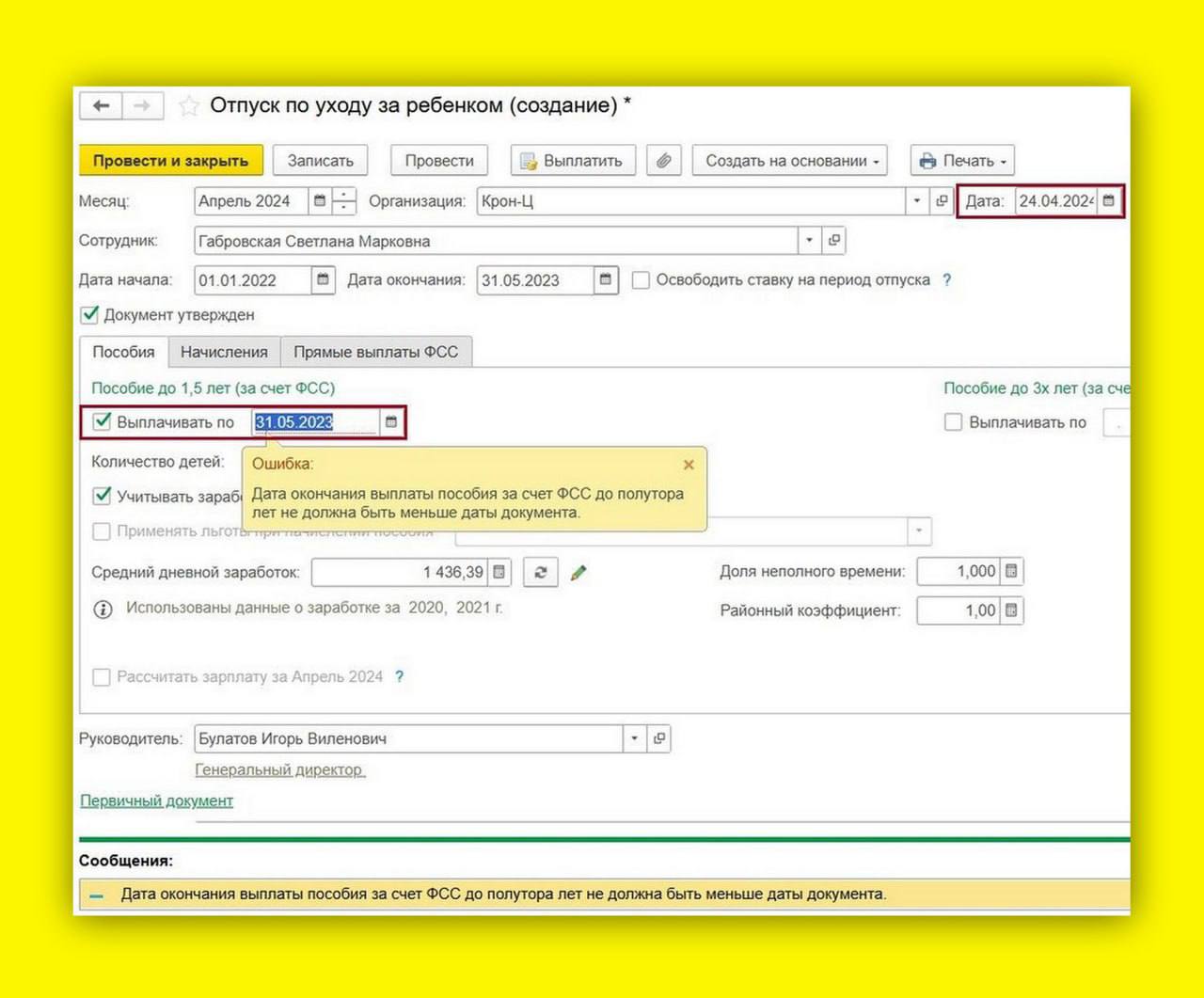Viewport: 1204px width, 998px height.
Task: Open calendar for Дата окончания
Action: 606,280
